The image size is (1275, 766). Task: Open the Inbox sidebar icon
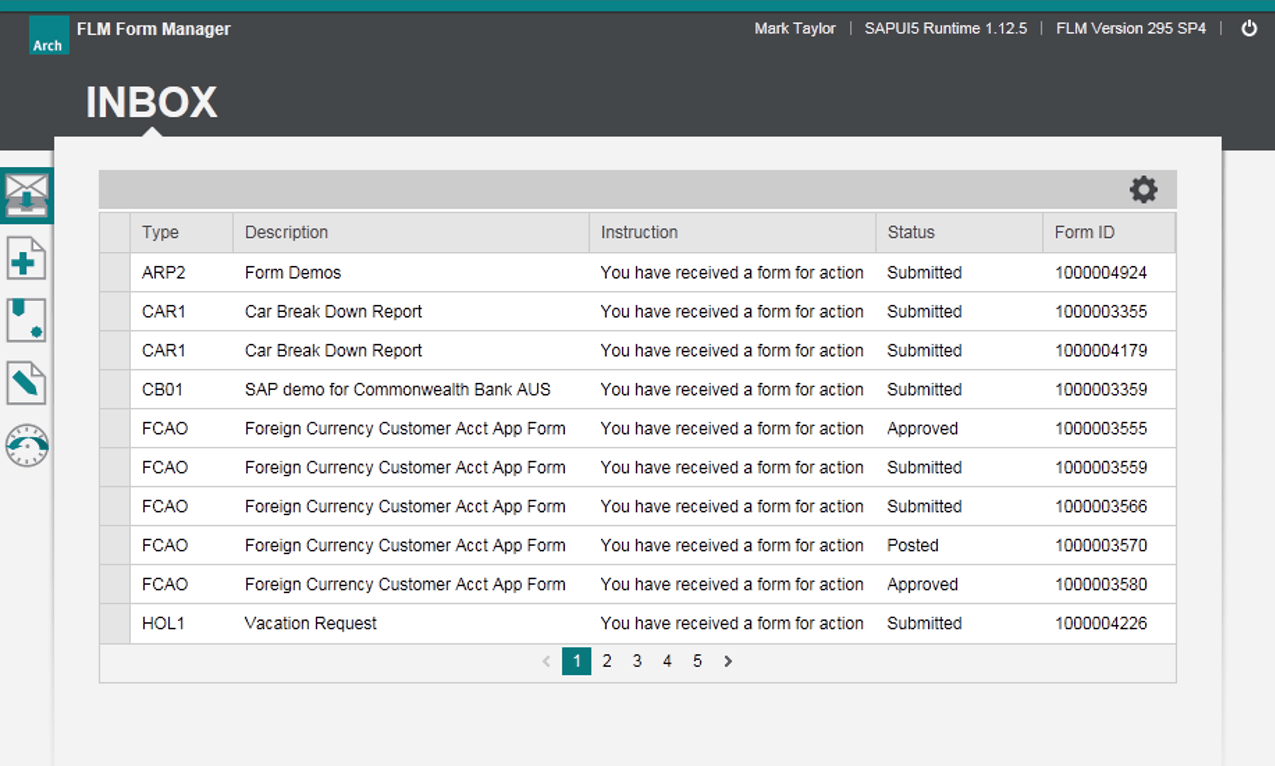click(27, 195)
